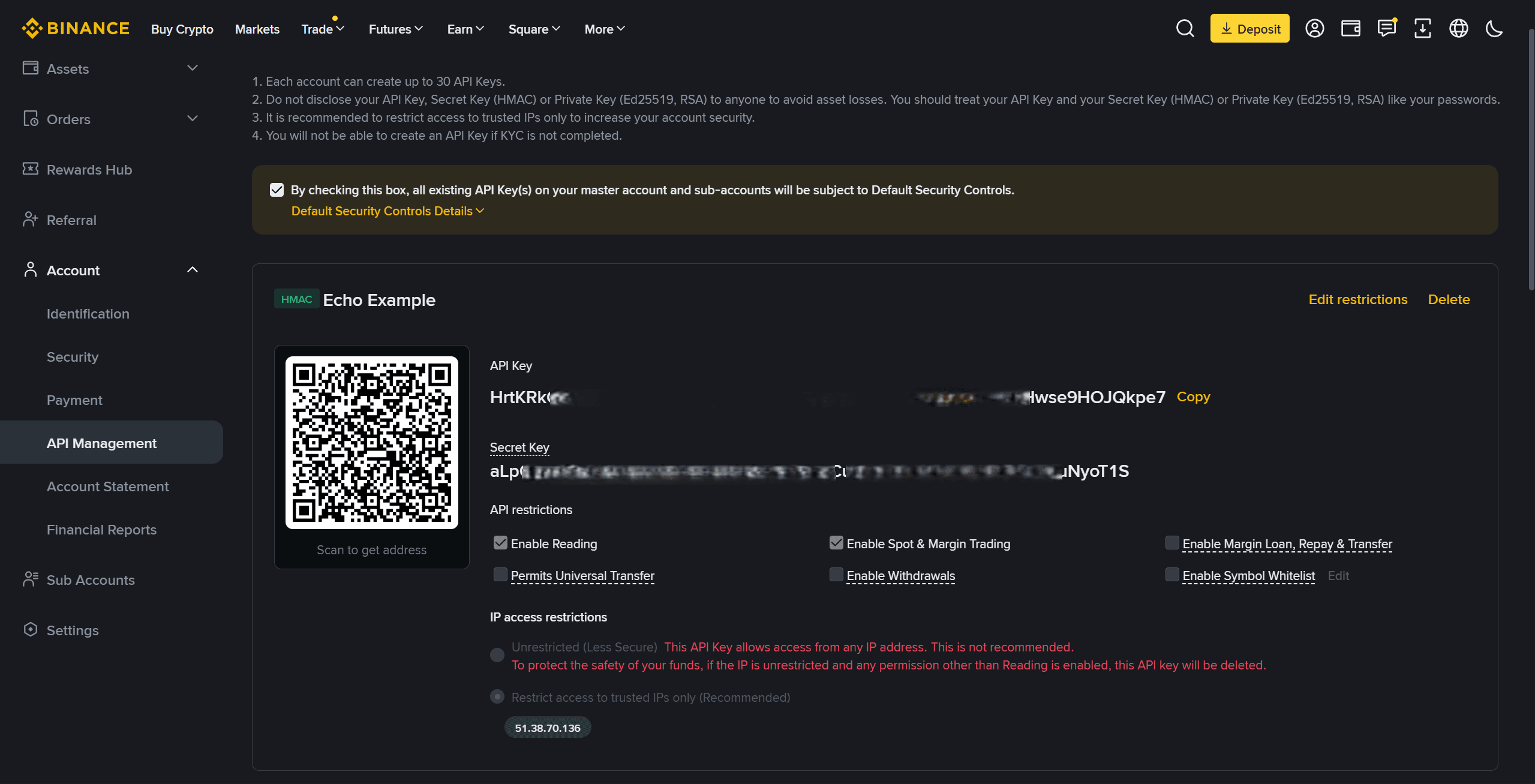Open the wallet icon in the top bar
1535x784 pixels.
click(x=1351, y=28)
